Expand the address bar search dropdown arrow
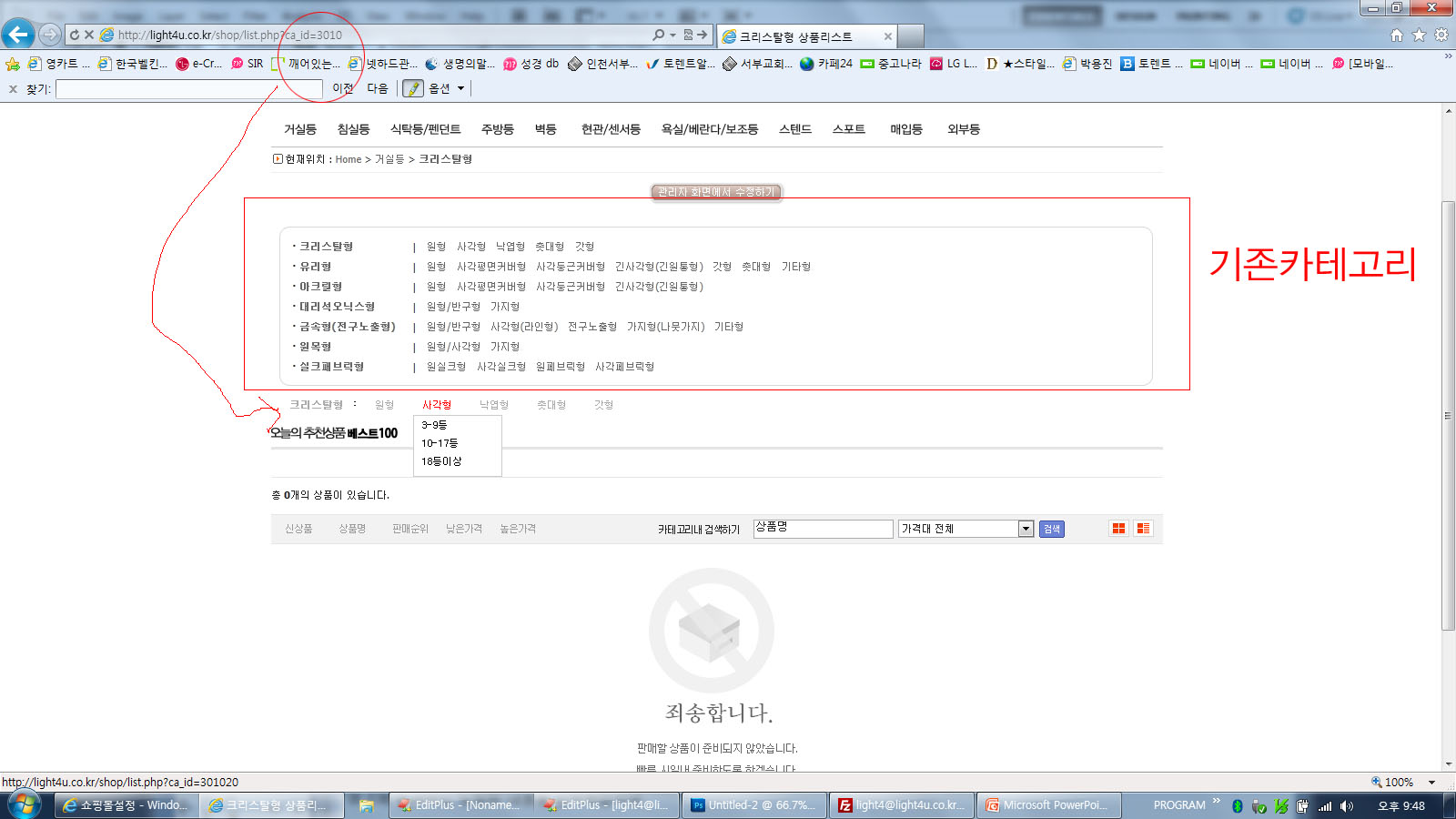1456x819 pixels. click(x=672, y=35)
